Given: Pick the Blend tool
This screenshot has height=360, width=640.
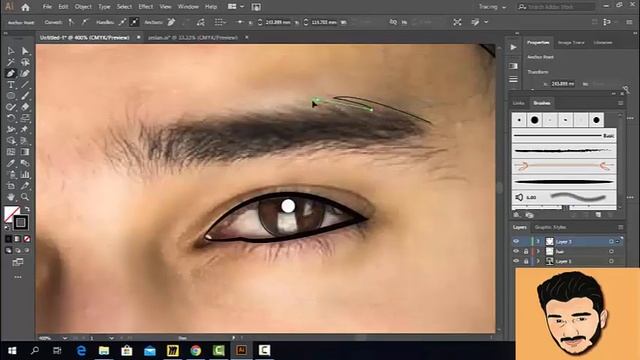Looking at the screenshot, I should click(x=25, y=163).
